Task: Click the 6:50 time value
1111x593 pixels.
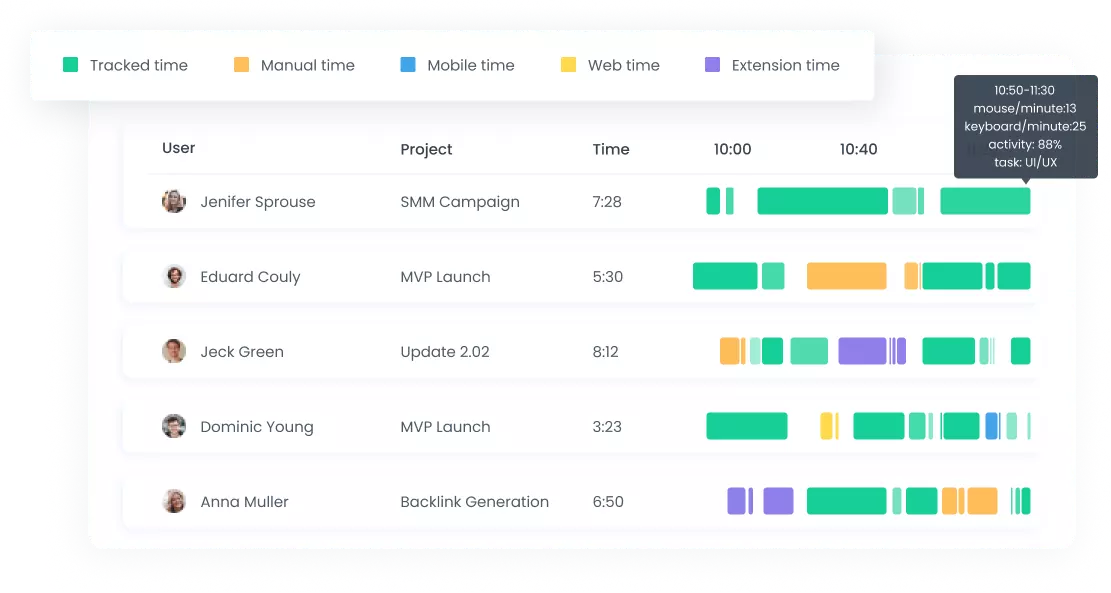Action: coord(608,502)
